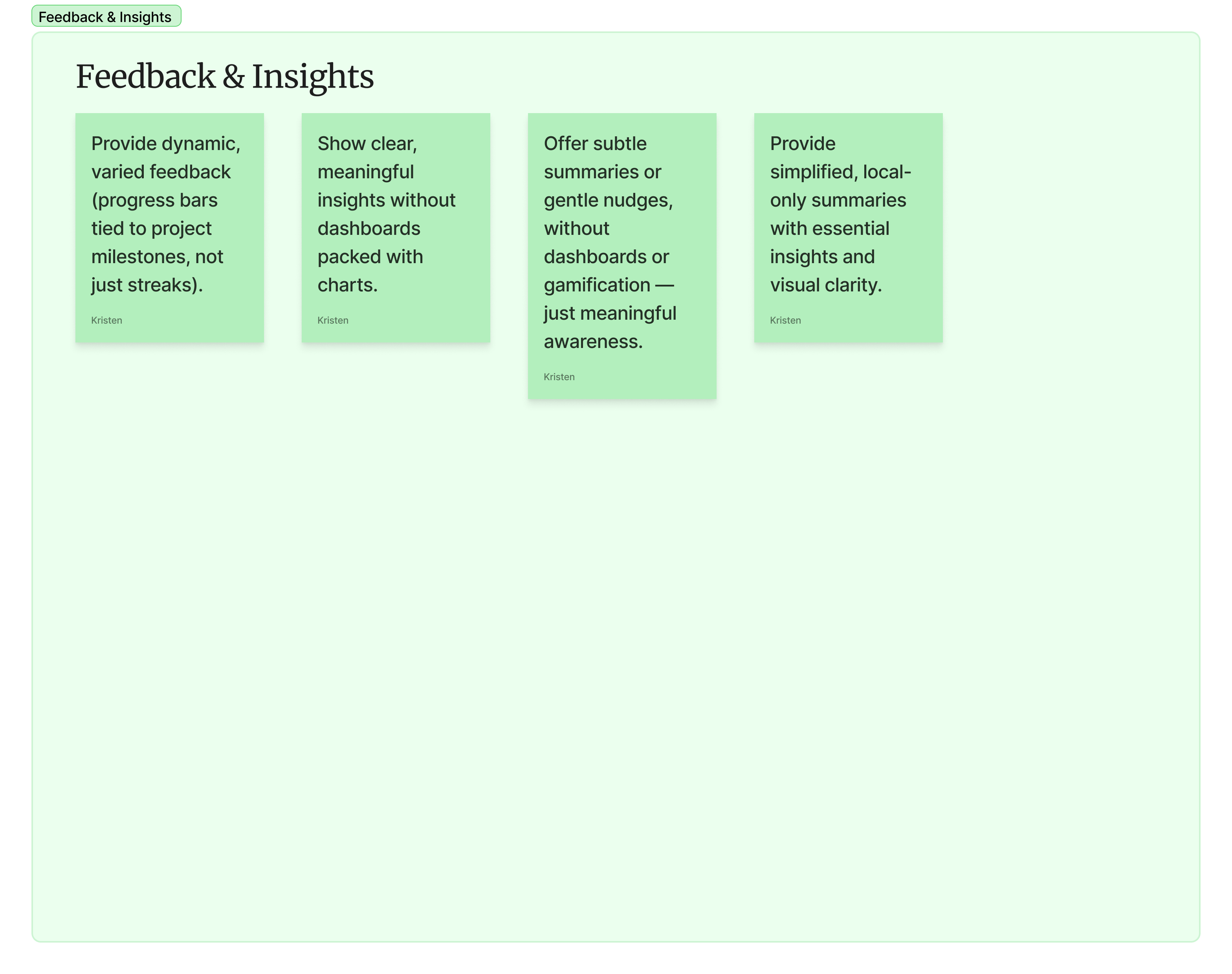Click Kristen author label on dashboards charts note
This screenshot has width=1232, height=974.
point(333,320)
